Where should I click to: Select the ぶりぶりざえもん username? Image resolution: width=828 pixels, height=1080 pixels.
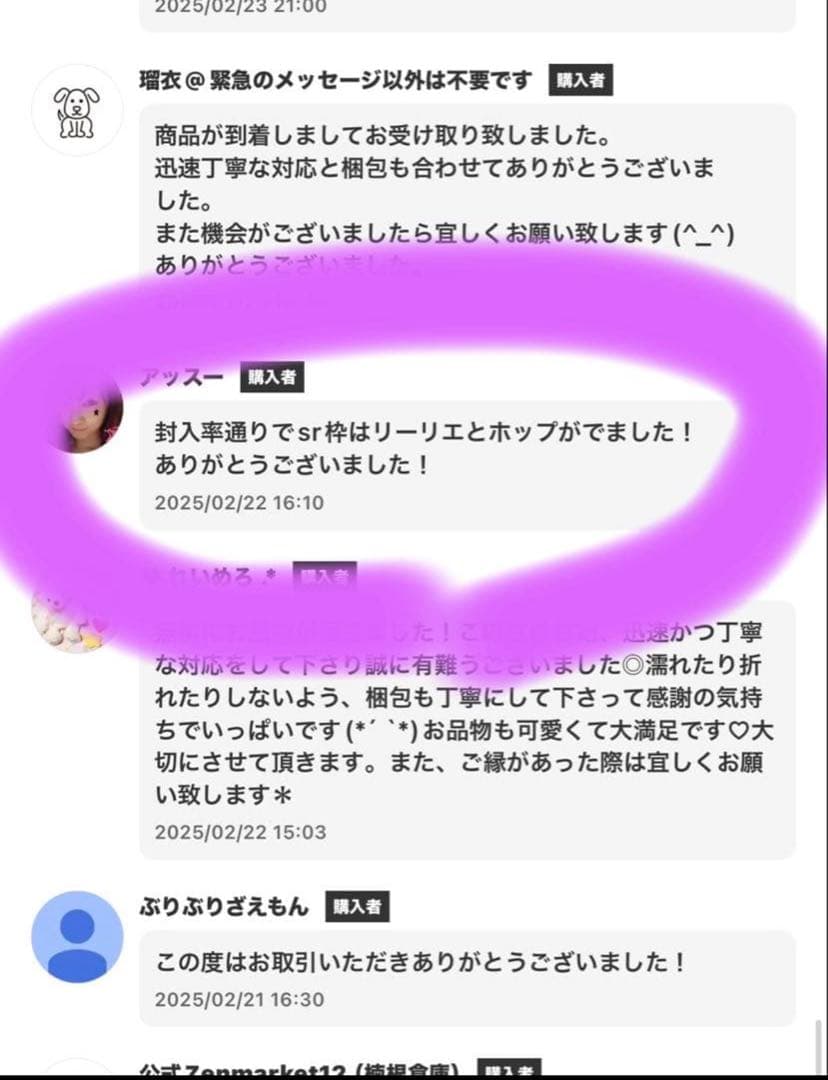click(x=224, y=906)
